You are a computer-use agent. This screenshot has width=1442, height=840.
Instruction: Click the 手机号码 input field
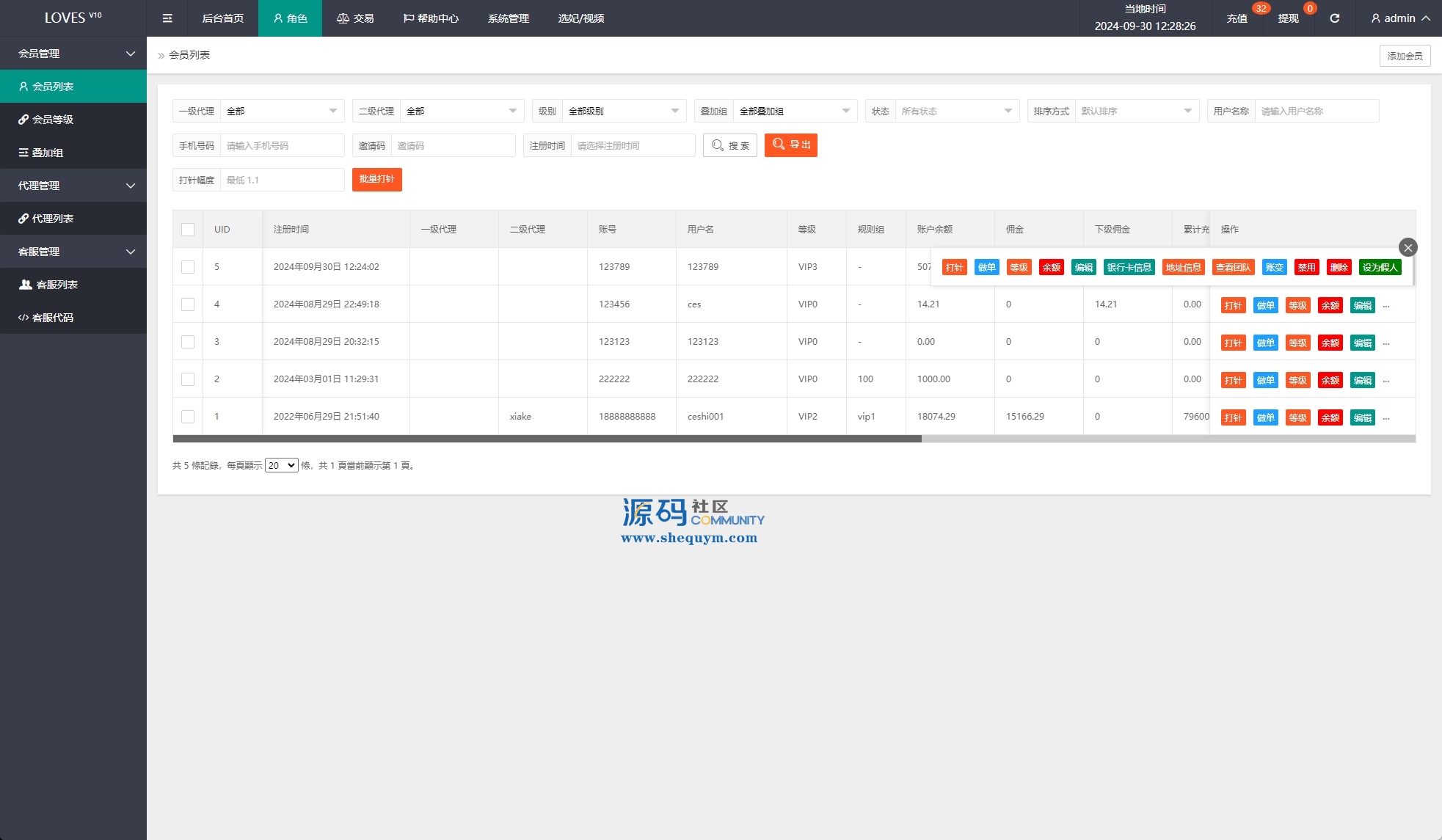[281, 145]
